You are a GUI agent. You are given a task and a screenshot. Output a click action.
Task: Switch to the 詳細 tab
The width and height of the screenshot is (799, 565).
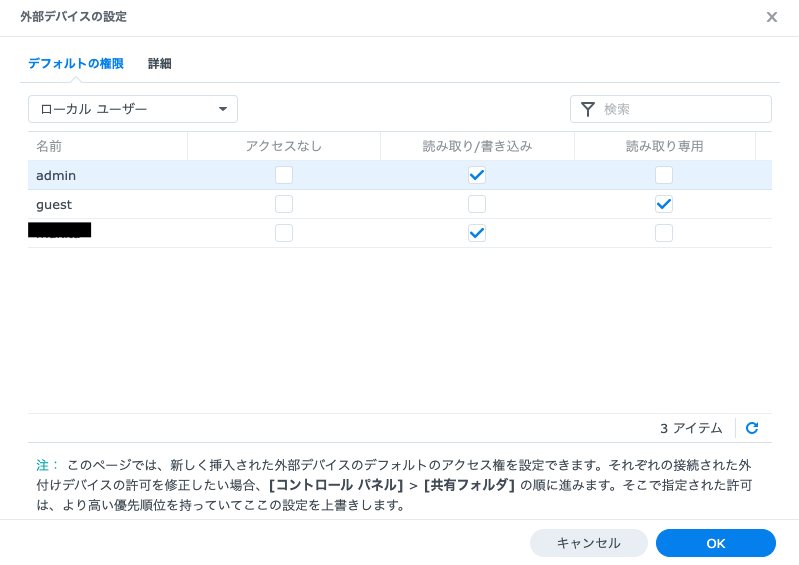[x=159, y=64]
